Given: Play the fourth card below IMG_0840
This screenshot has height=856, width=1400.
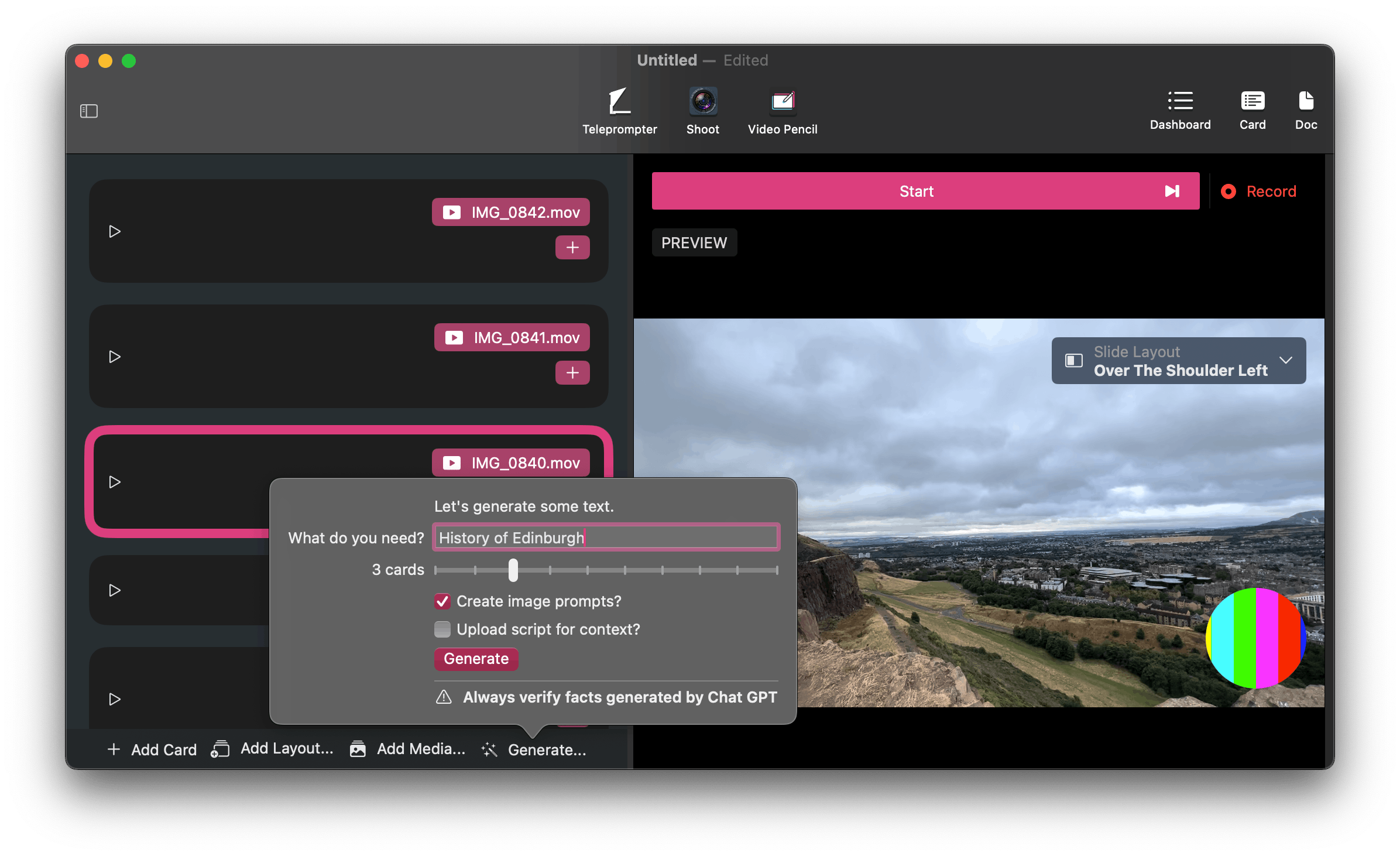Looking at the screenshot, I should click(115, 590).
